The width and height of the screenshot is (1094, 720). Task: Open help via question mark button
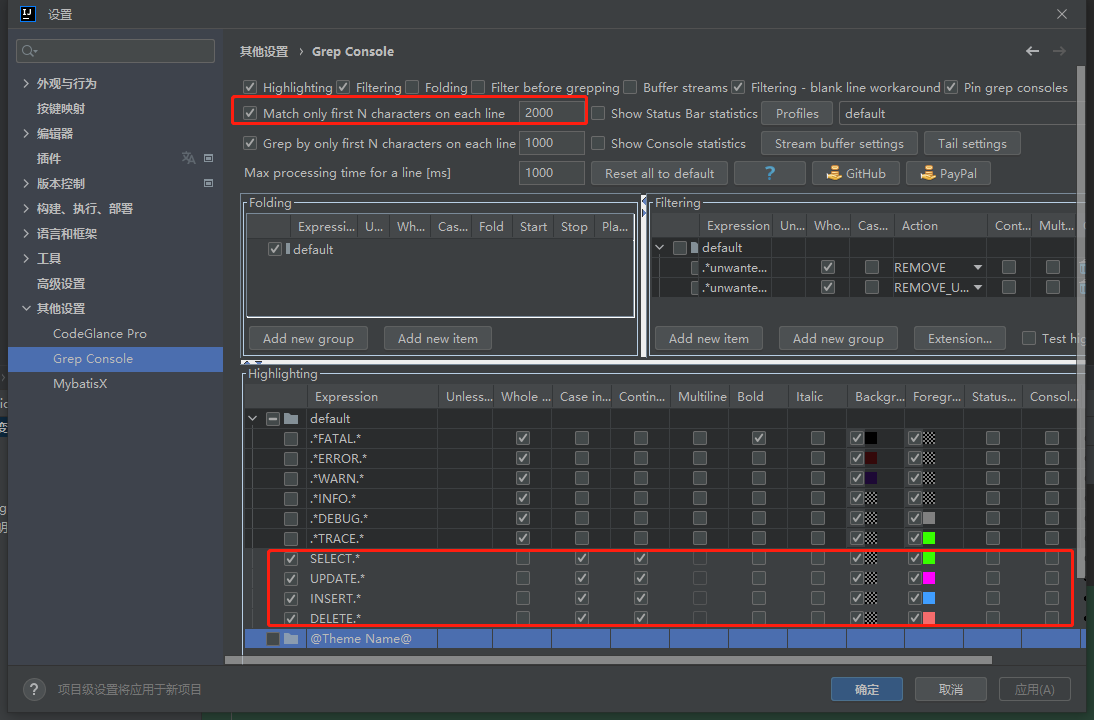[x=770, y=173]
